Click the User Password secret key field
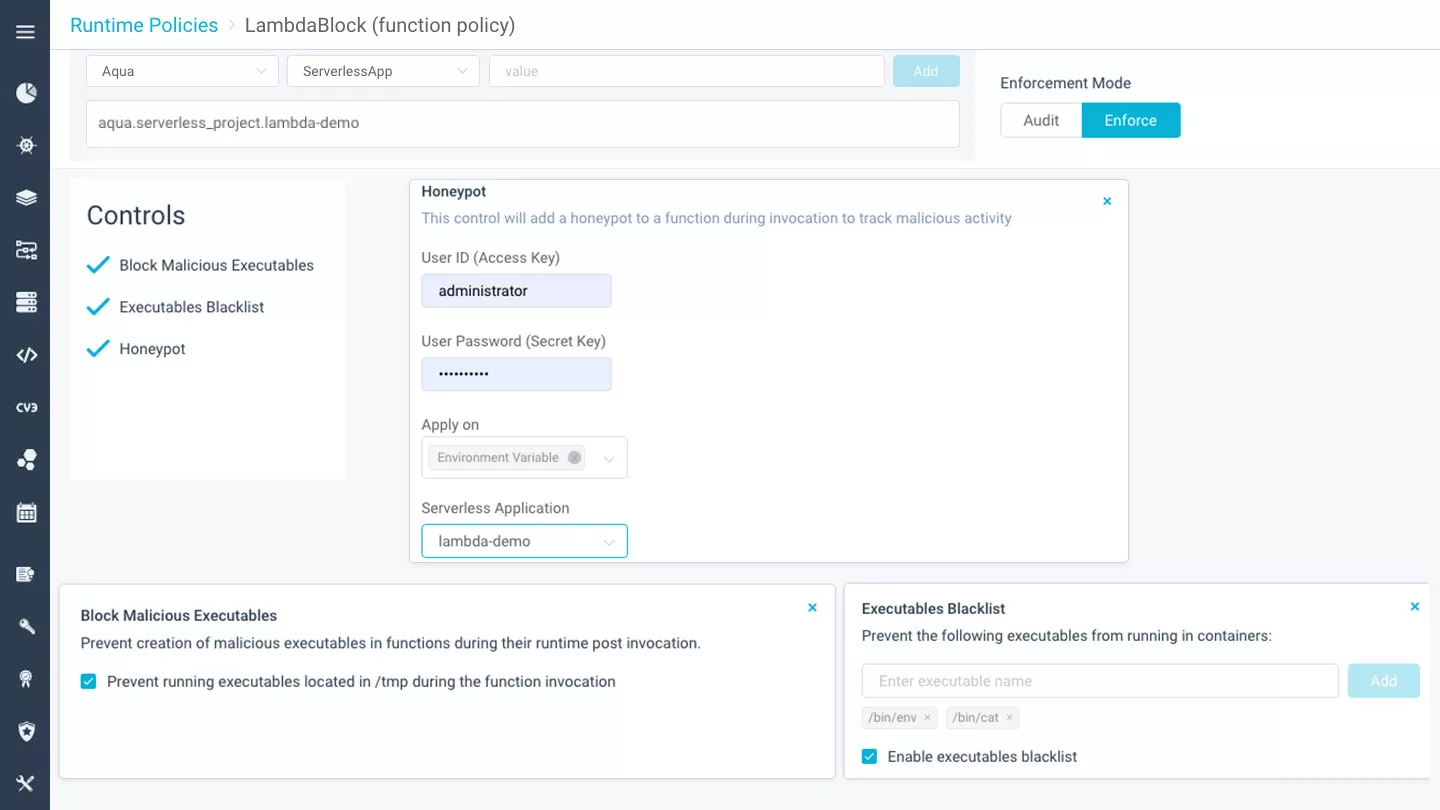The image size is (1440, 810). [x=516, y=373]
